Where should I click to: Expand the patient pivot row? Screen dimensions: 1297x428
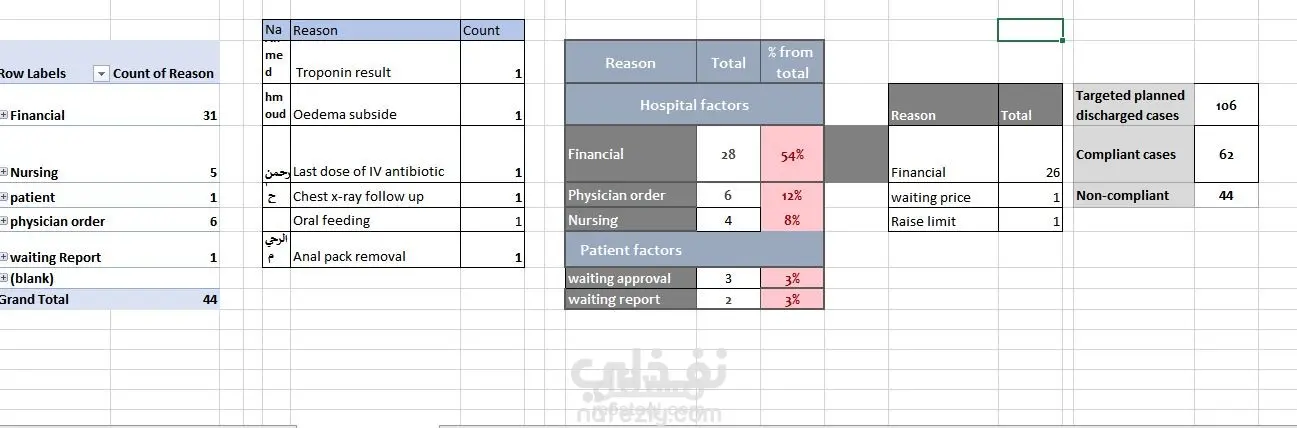[4, 197]
